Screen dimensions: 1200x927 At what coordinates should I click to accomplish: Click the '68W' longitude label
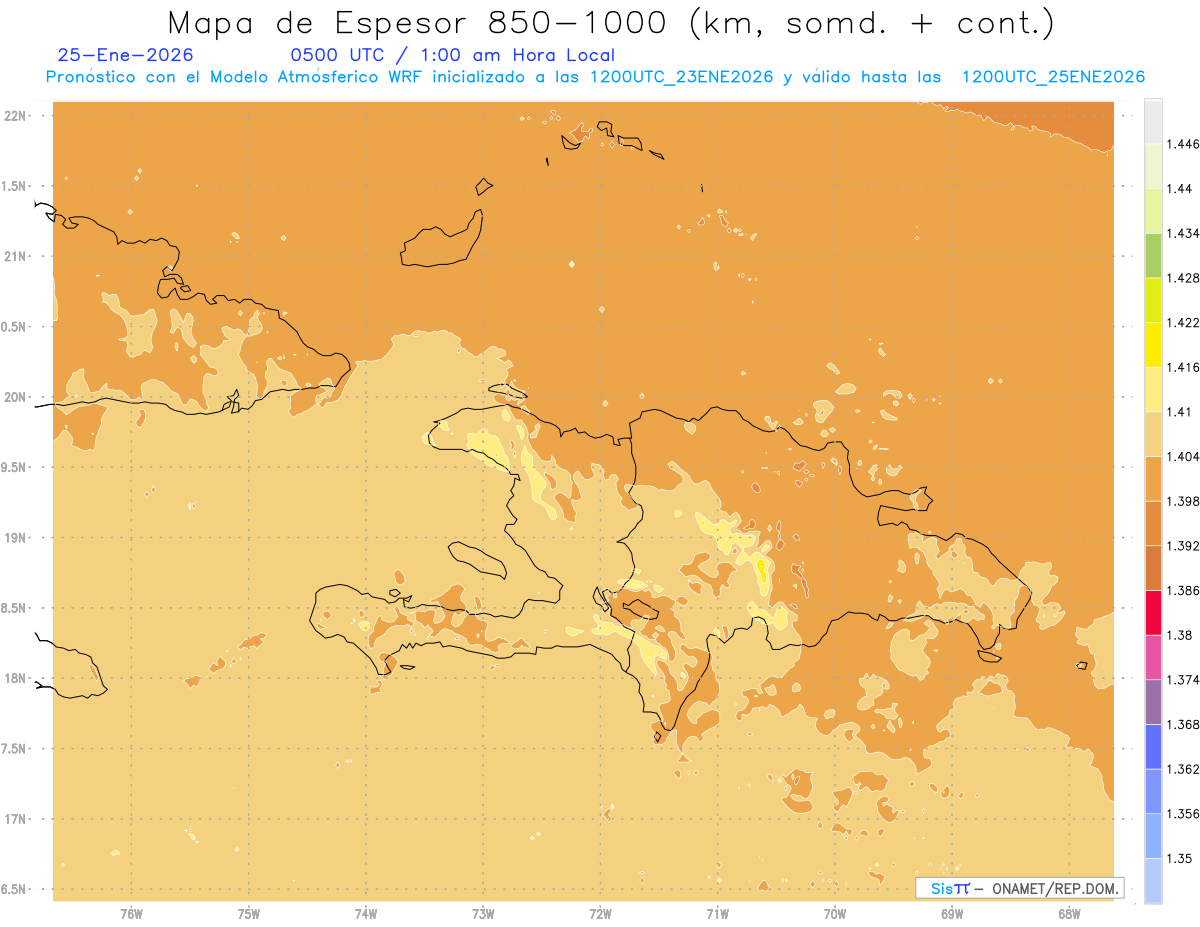pyautogui.click(x=1069, y=912)
